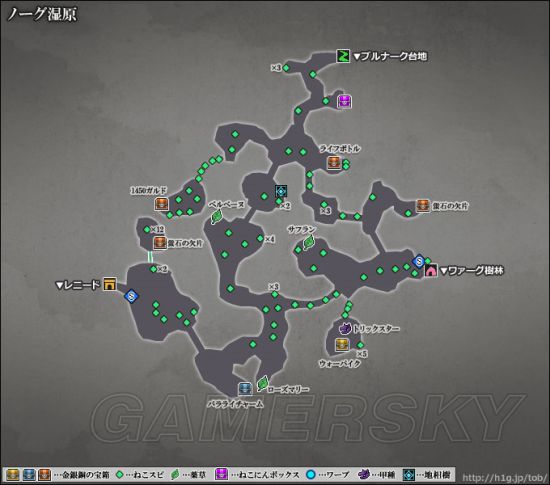The height and width of the screenshot is (485, 550).
Task: Click the ベルベーヌ herb label
Action: coord(227,204)
